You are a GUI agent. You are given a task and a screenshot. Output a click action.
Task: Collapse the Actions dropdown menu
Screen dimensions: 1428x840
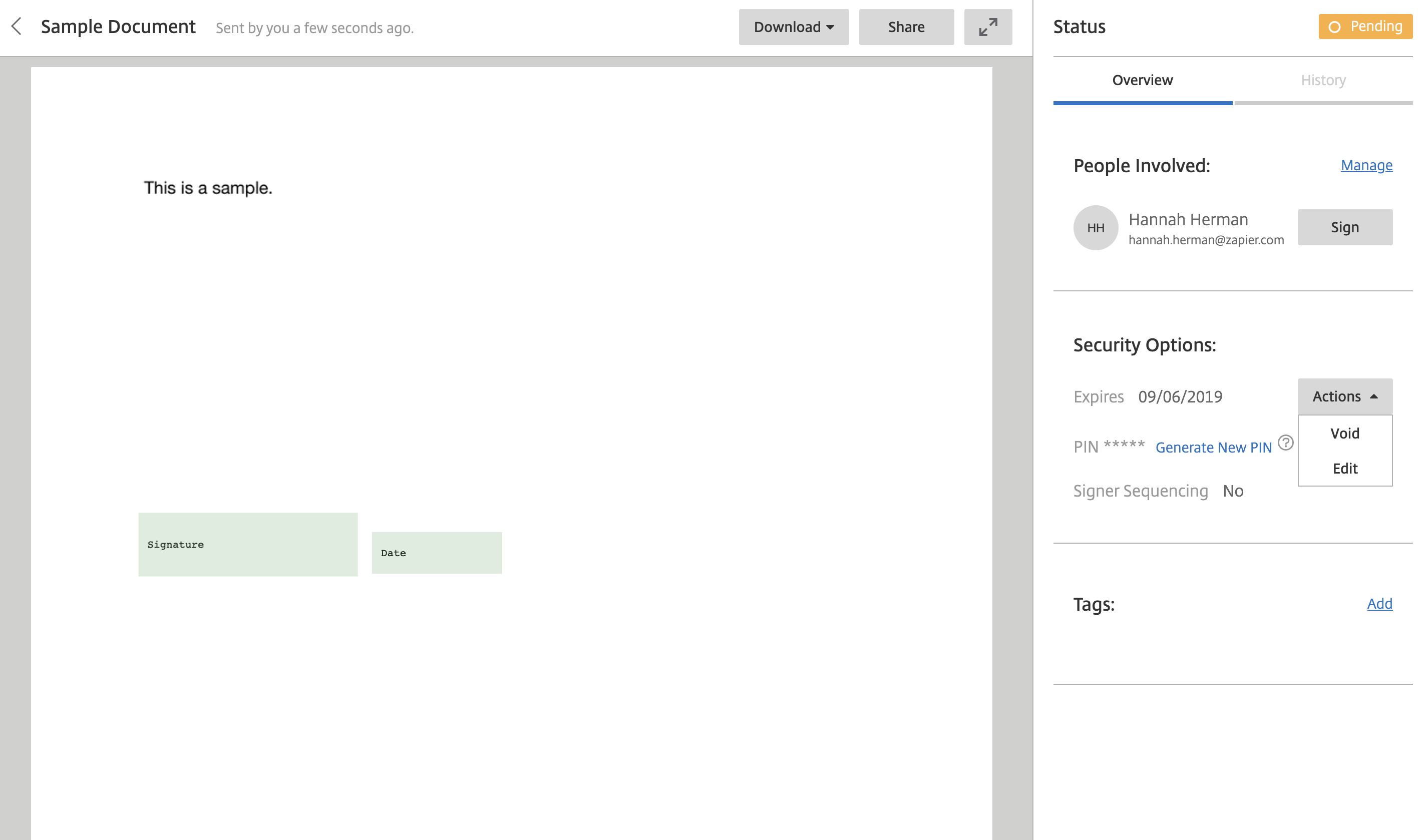coord(1344,396)
